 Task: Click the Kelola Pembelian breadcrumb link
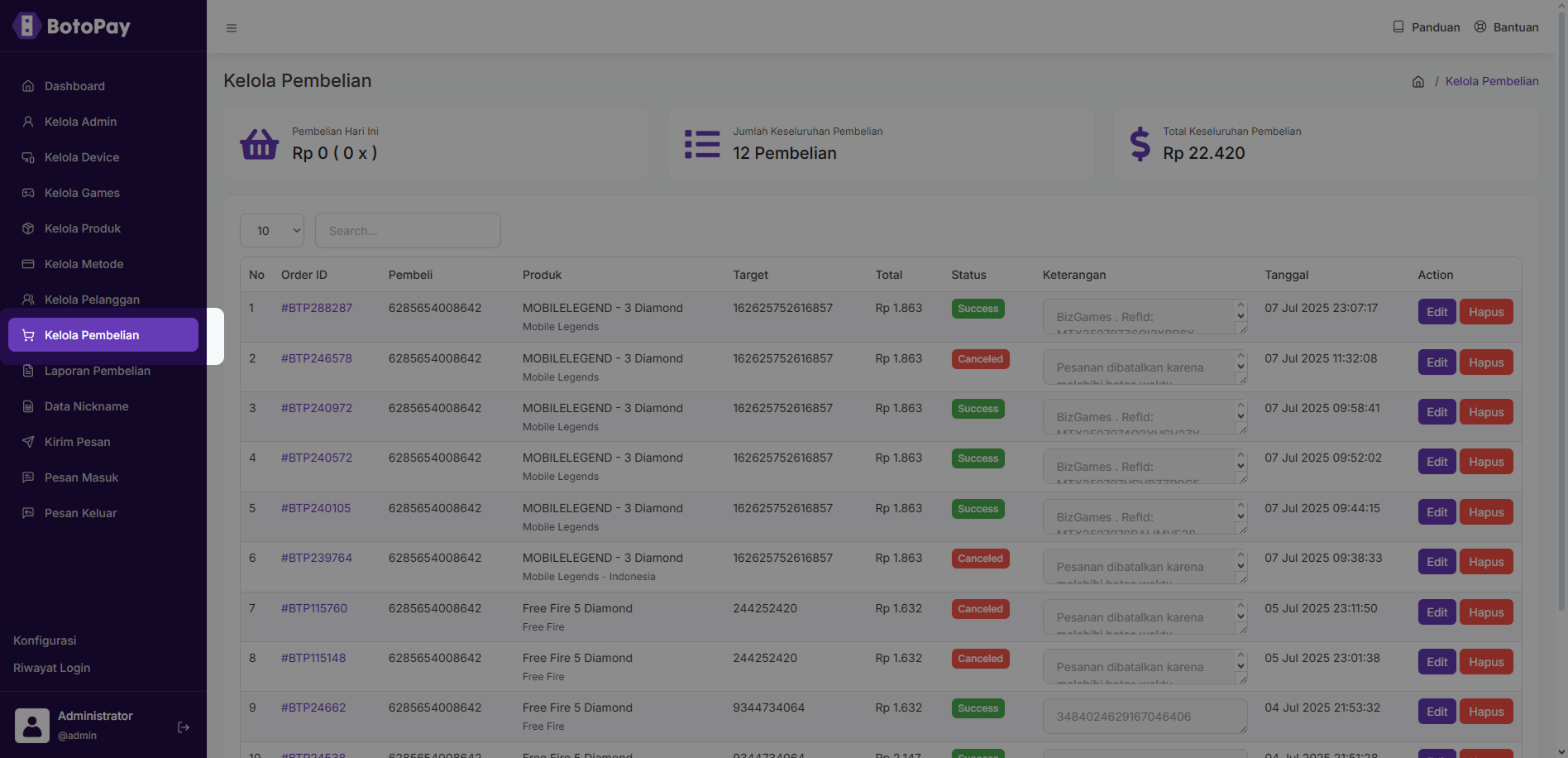[x=1492, y=81]
